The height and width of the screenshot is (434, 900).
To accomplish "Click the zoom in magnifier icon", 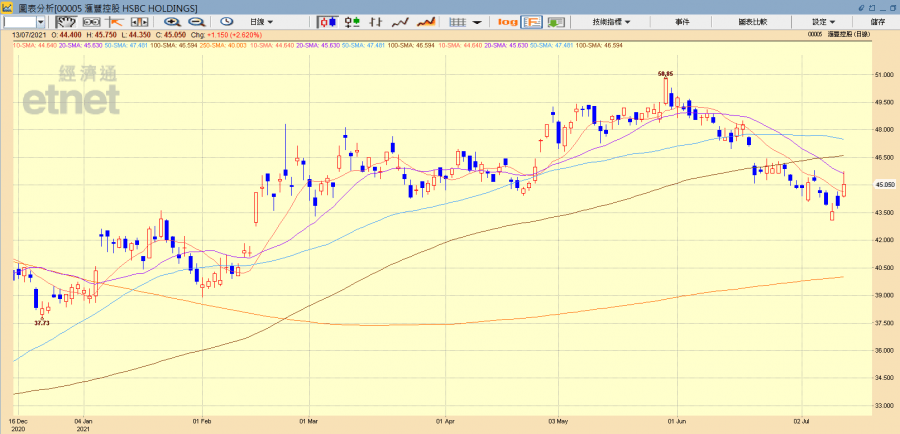I will tap(172, 21).
